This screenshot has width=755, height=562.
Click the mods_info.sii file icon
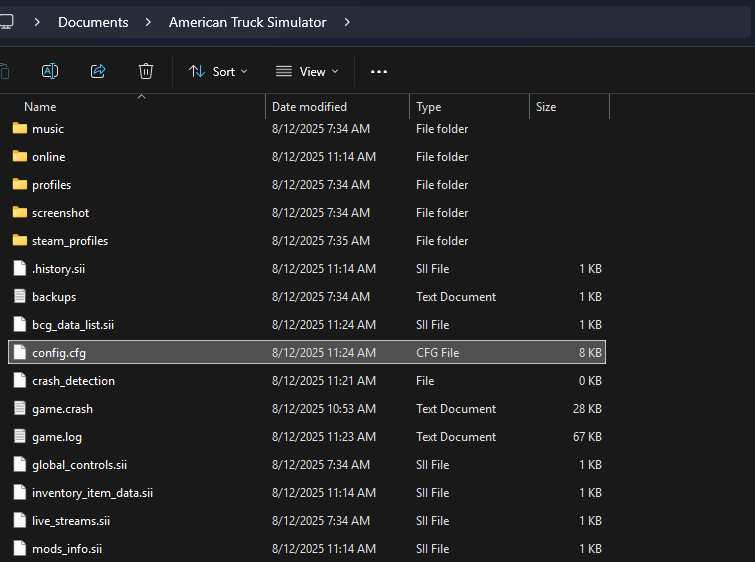pos(20,548)
